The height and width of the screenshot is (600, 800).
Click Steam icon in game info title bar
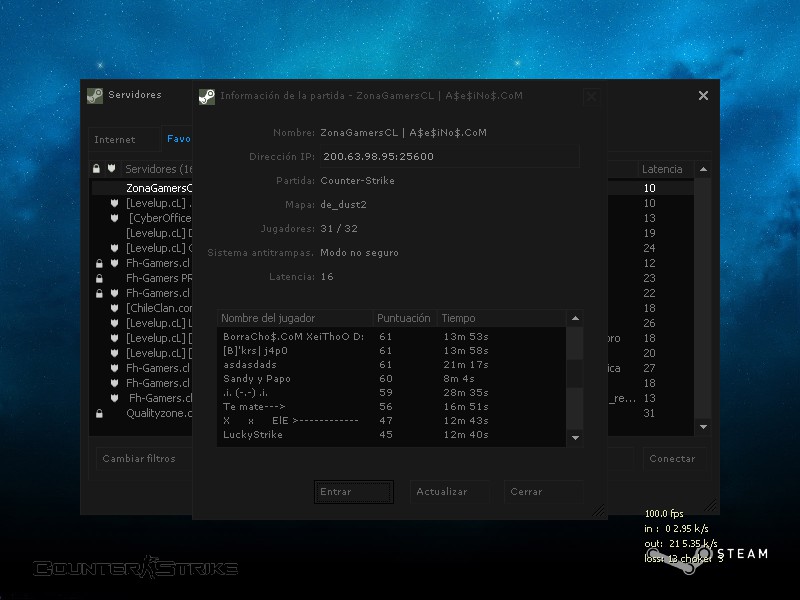point(207,96)
